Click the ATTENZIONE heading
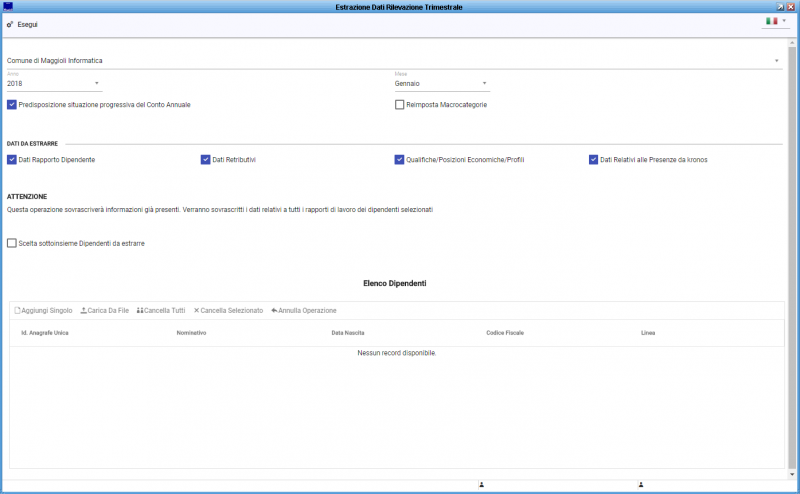800x494 pixels. pos(27,196)
